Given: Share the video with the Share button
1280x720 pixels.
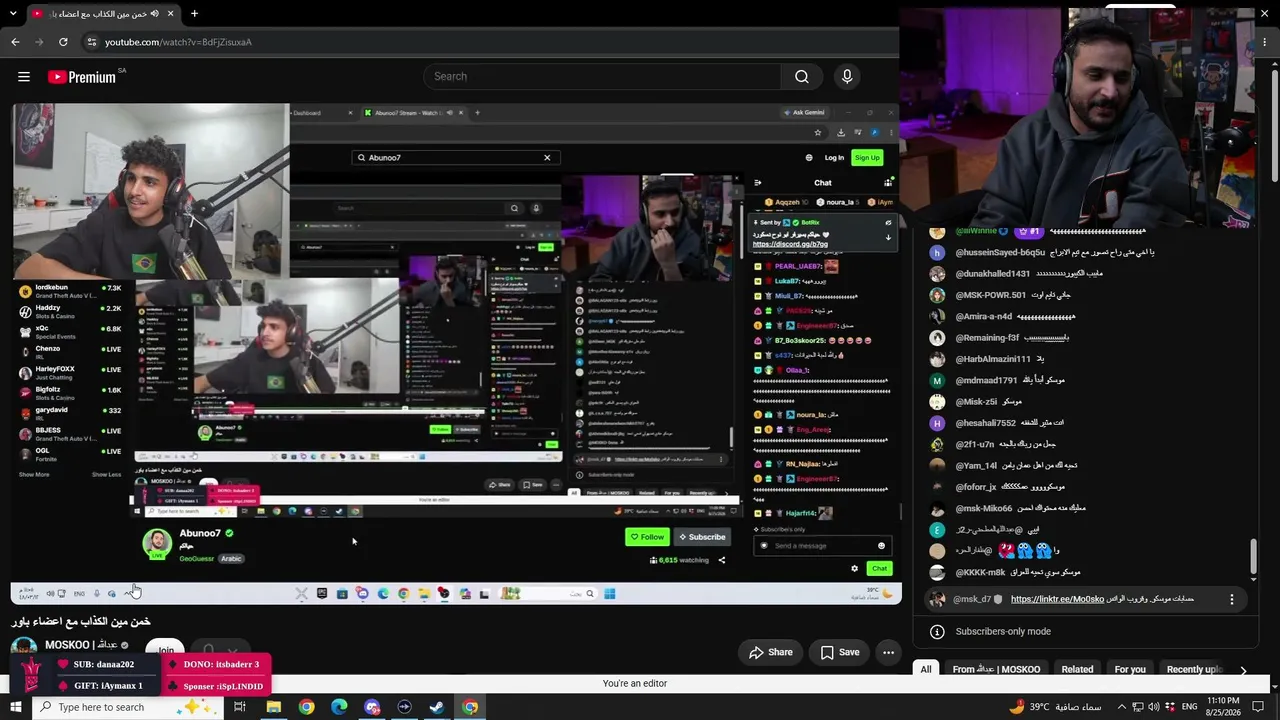Looking at the screenshot, I should 771,652.
